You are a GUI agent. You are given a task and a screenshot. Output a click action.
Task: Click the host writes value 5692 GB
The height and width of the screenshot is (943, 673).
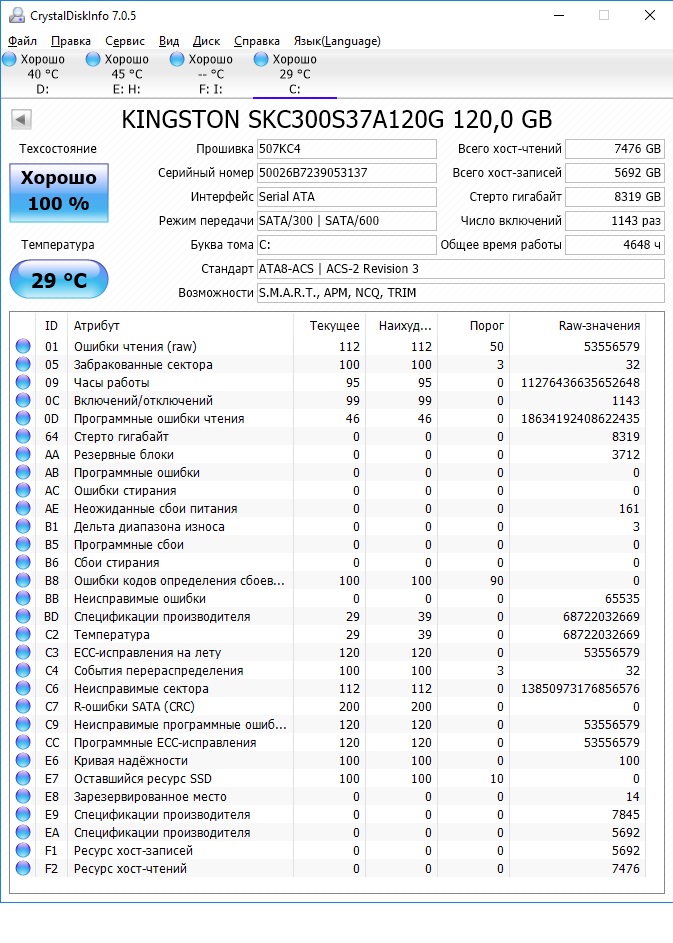pyautogui.click(x=615, y=173)
